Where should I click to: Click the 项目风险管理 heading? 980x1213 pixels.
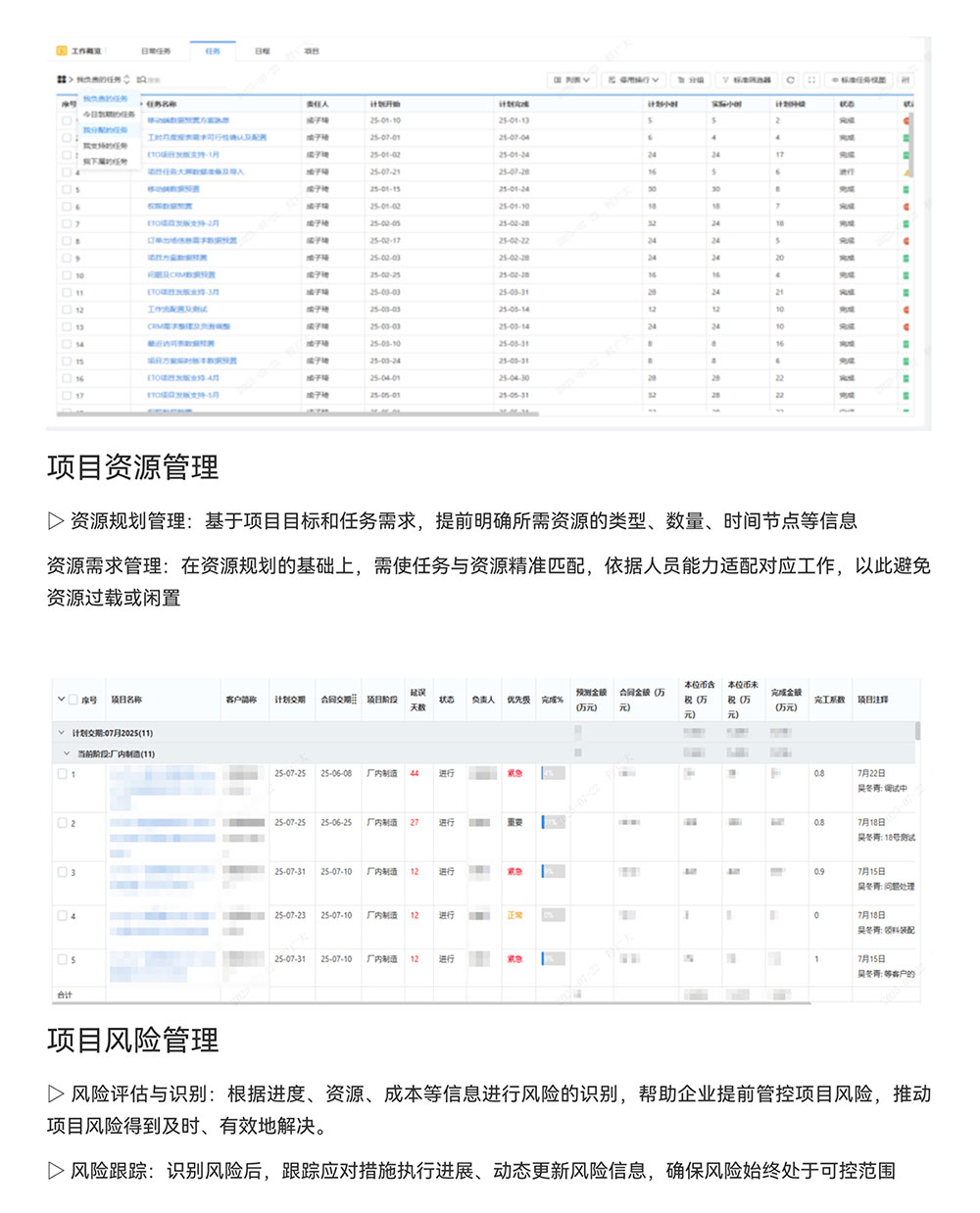tap(132, 1040)
